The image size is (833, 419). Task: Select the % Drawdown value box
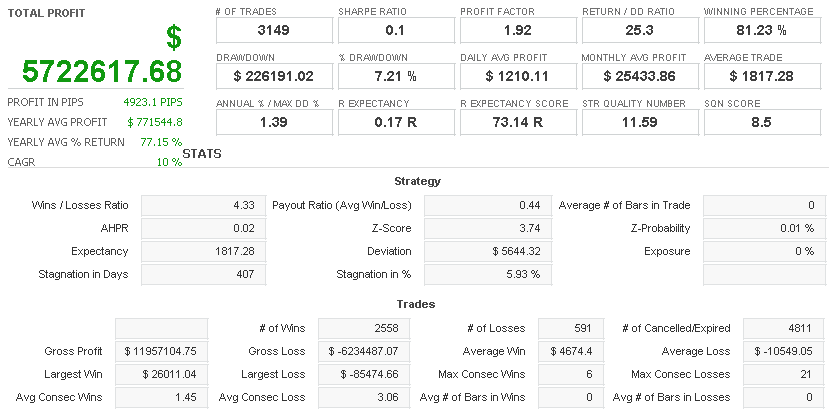(x=395, y=75)
